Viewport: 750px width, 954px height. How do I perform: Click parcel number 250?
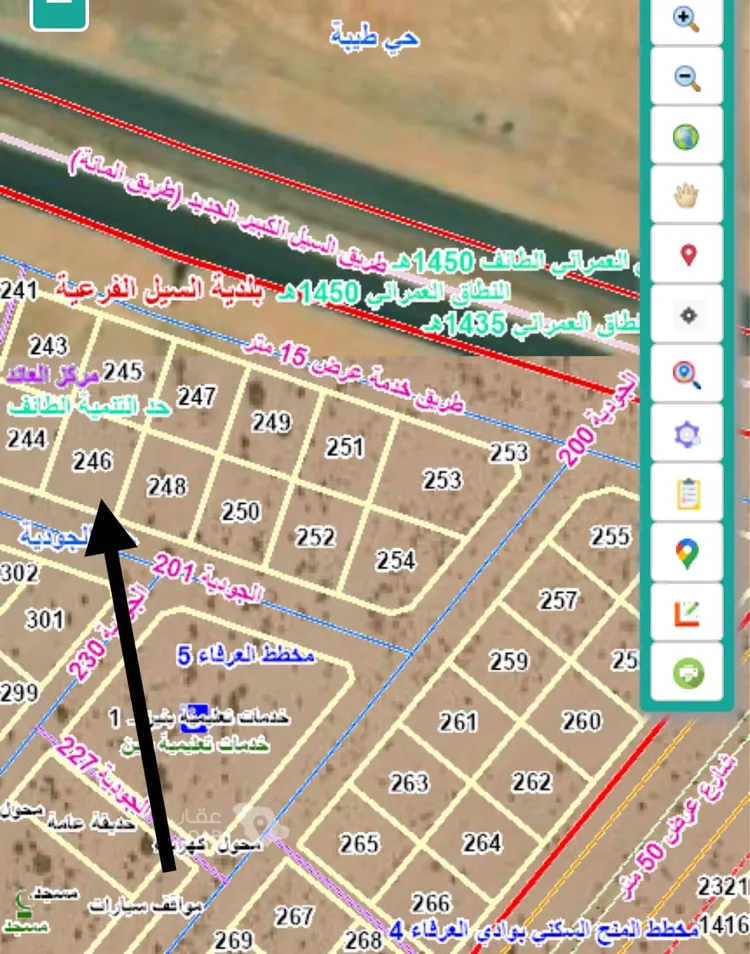241,511
